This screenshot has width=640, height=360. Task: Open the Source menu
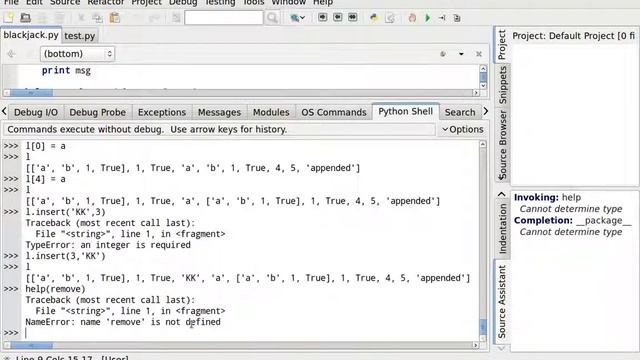coord(65,2)
